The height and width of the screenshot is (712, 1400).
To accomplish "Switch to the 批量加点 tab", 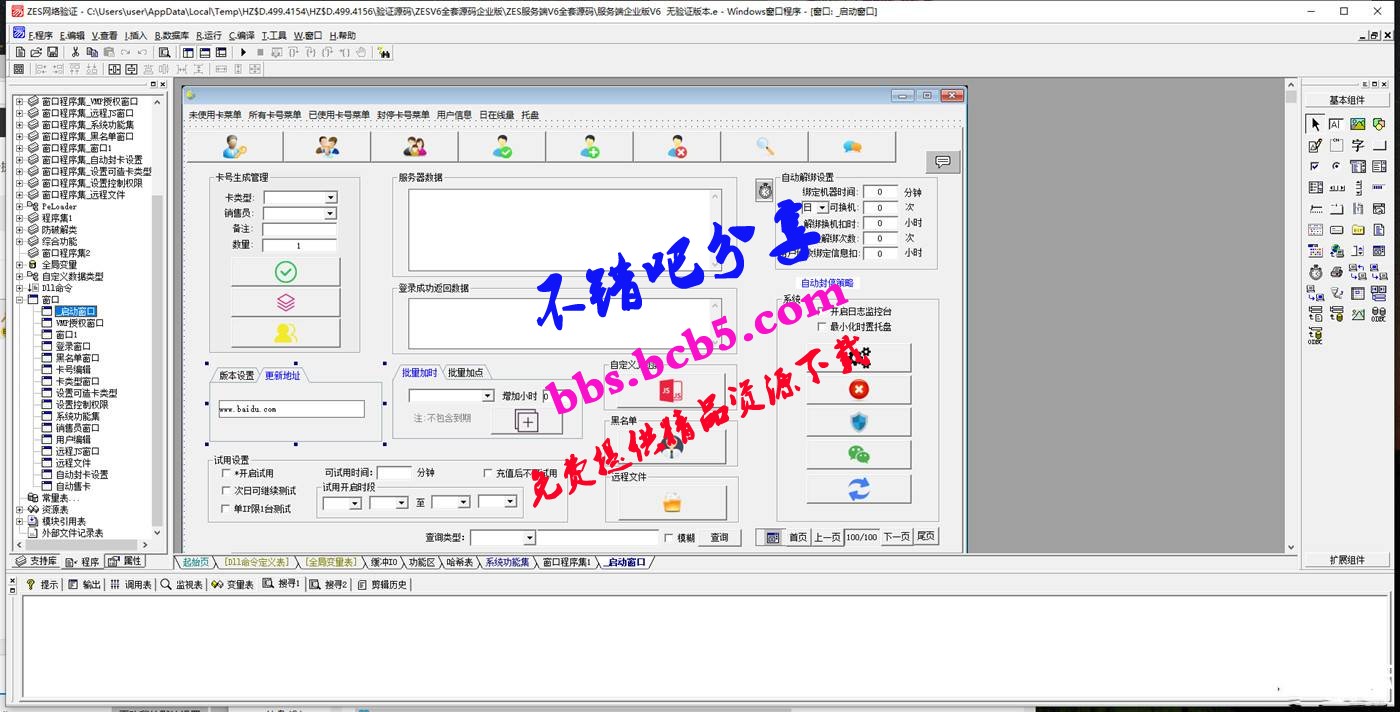I will (x=465, y=373).
